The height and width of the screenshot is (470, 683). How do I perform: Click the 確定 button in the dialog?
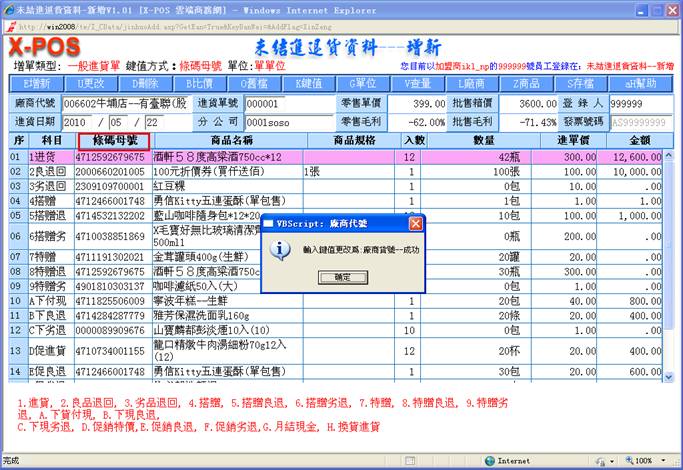click(x=342, y=276)
